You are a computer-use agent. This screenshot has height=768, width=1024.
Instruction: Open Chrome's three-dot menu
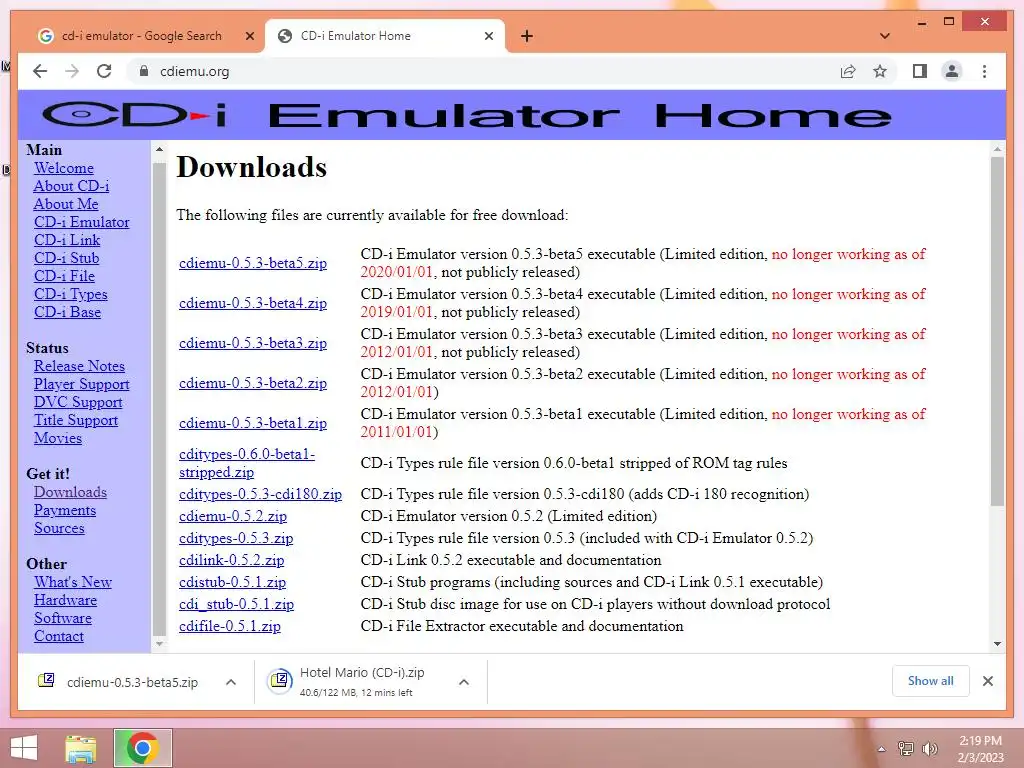[x=984, y=71]
